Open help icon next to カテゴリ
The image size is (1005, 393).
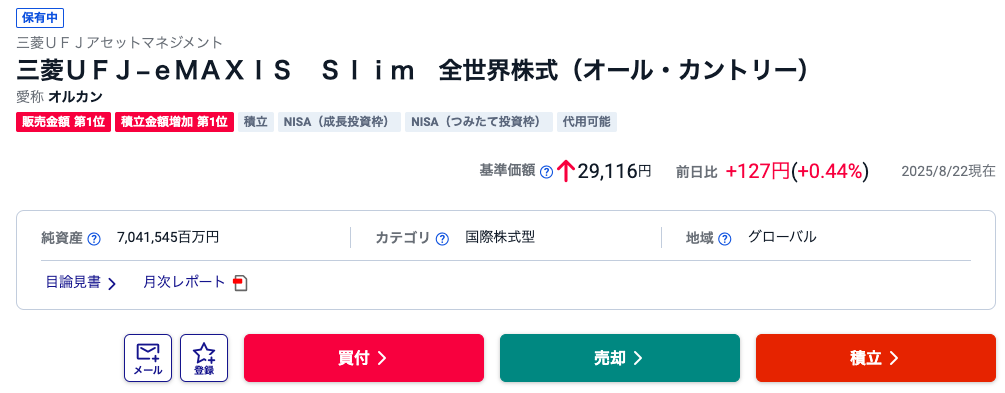point(442,238)
